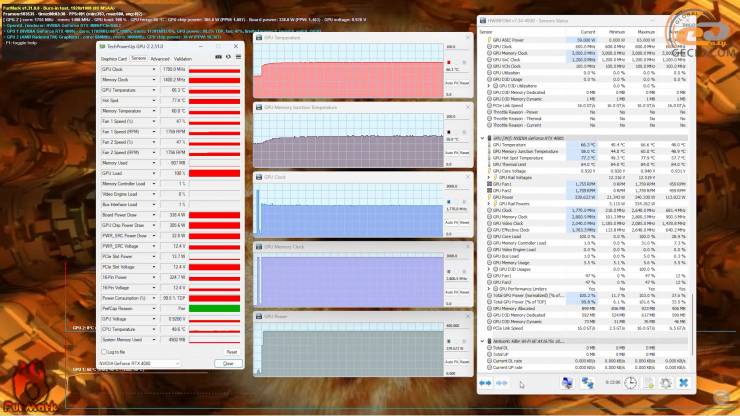
Task: Switch to the Graphics Card tab
Action: pyautogui.click(x=114, y=59)
